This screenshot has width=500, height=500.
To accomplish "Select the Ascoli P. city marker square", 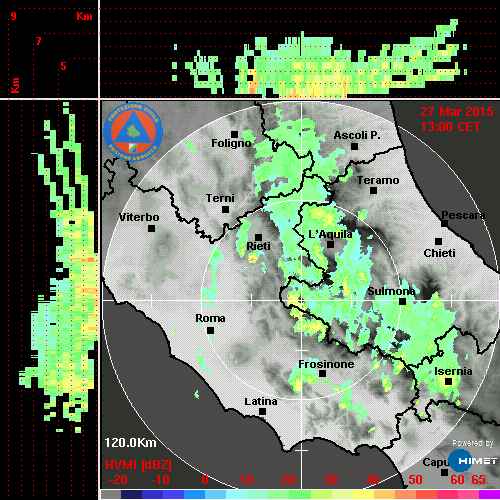I will tap(355, 146).
